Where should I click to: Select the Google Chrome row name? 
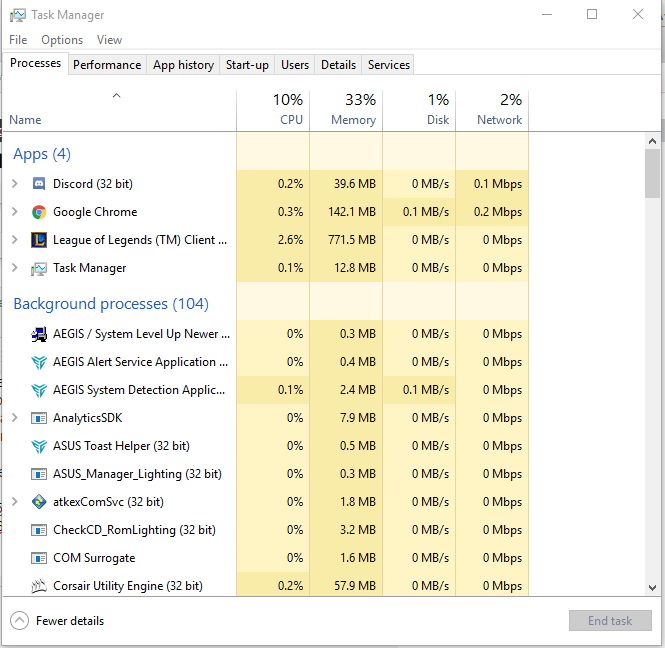[x=95, y=212]
